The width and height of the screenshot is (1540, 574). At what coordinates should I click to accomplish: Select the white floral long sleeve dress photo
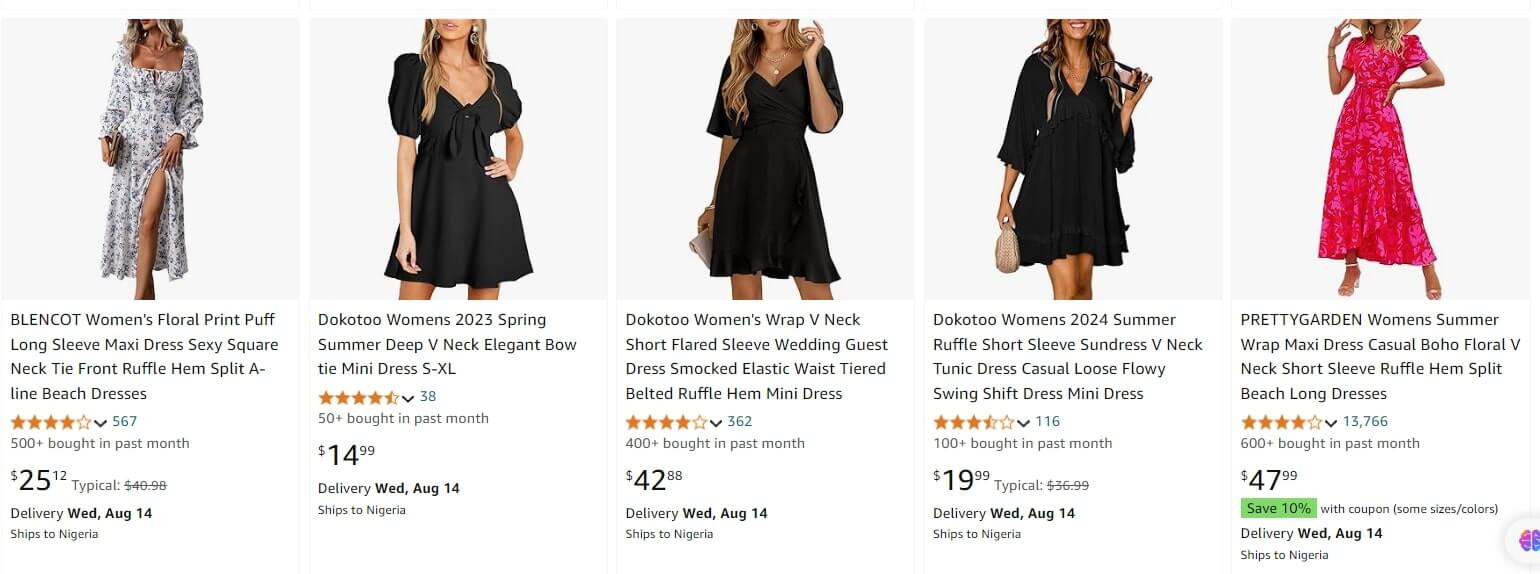[150, 160]
